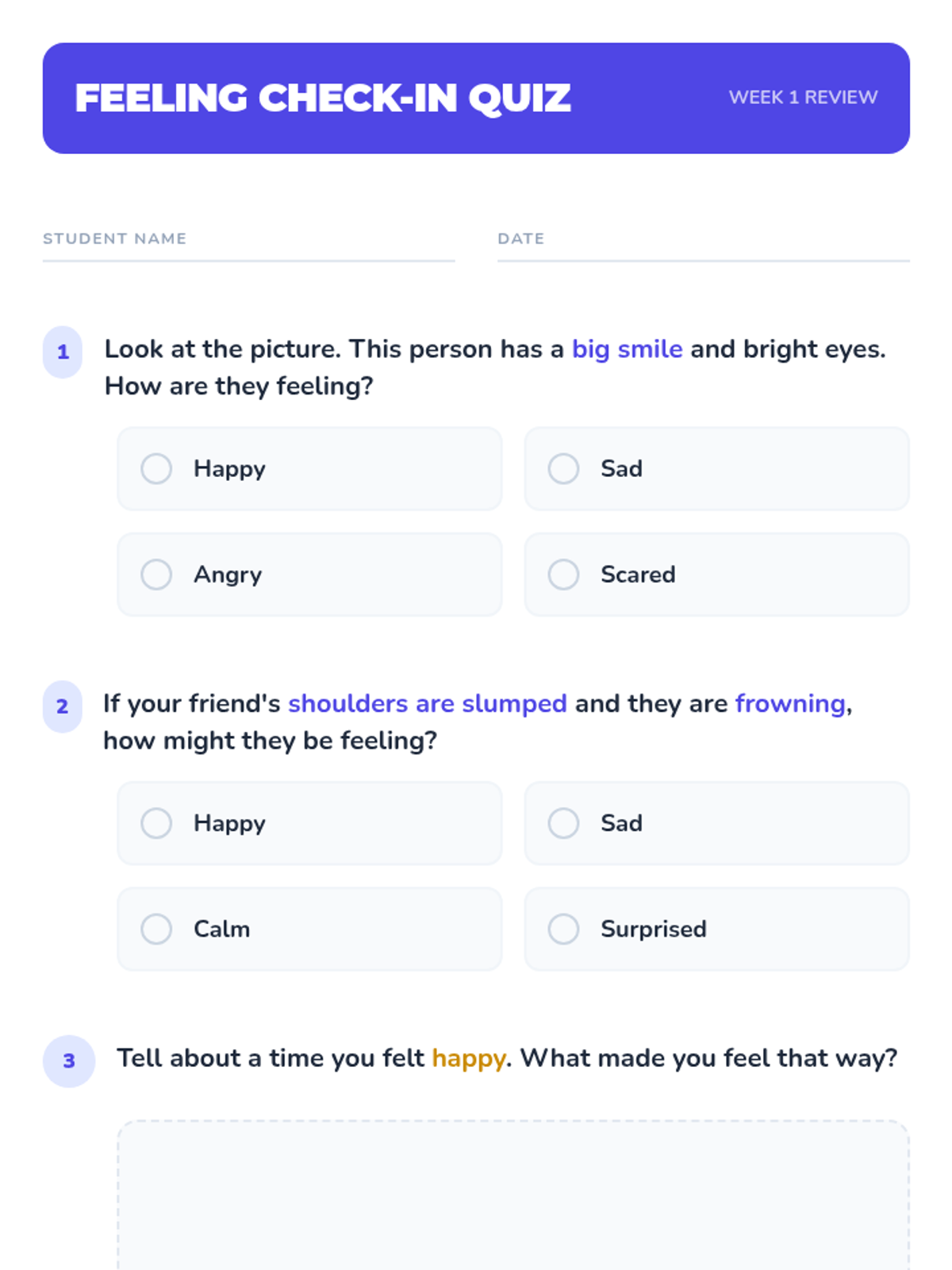Click the highlighted "big smile" text
952x1270 pixels.
tap(627, 349)
